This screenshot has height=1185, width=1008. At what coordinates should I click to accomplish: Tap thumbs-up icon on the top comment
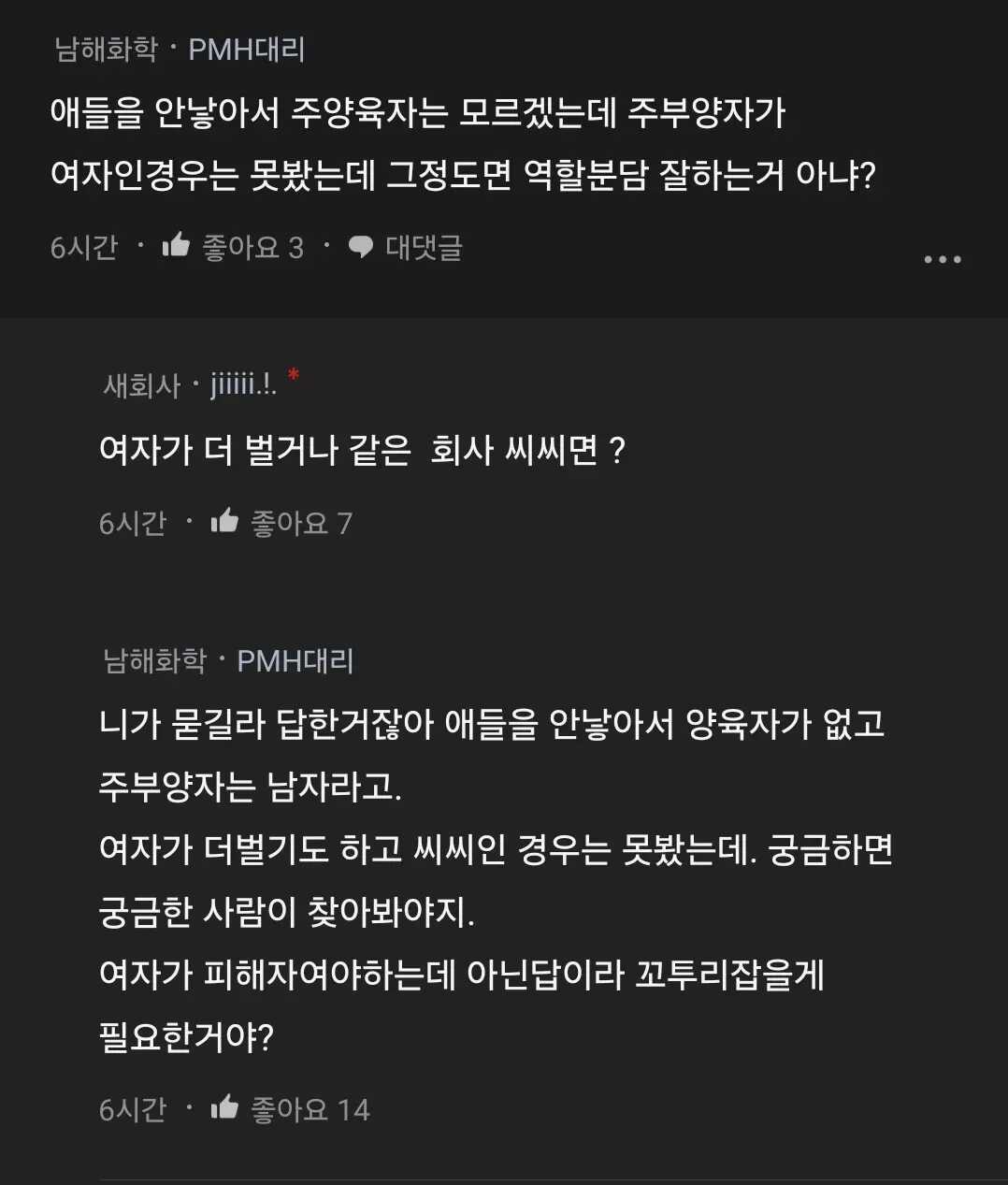176,245
